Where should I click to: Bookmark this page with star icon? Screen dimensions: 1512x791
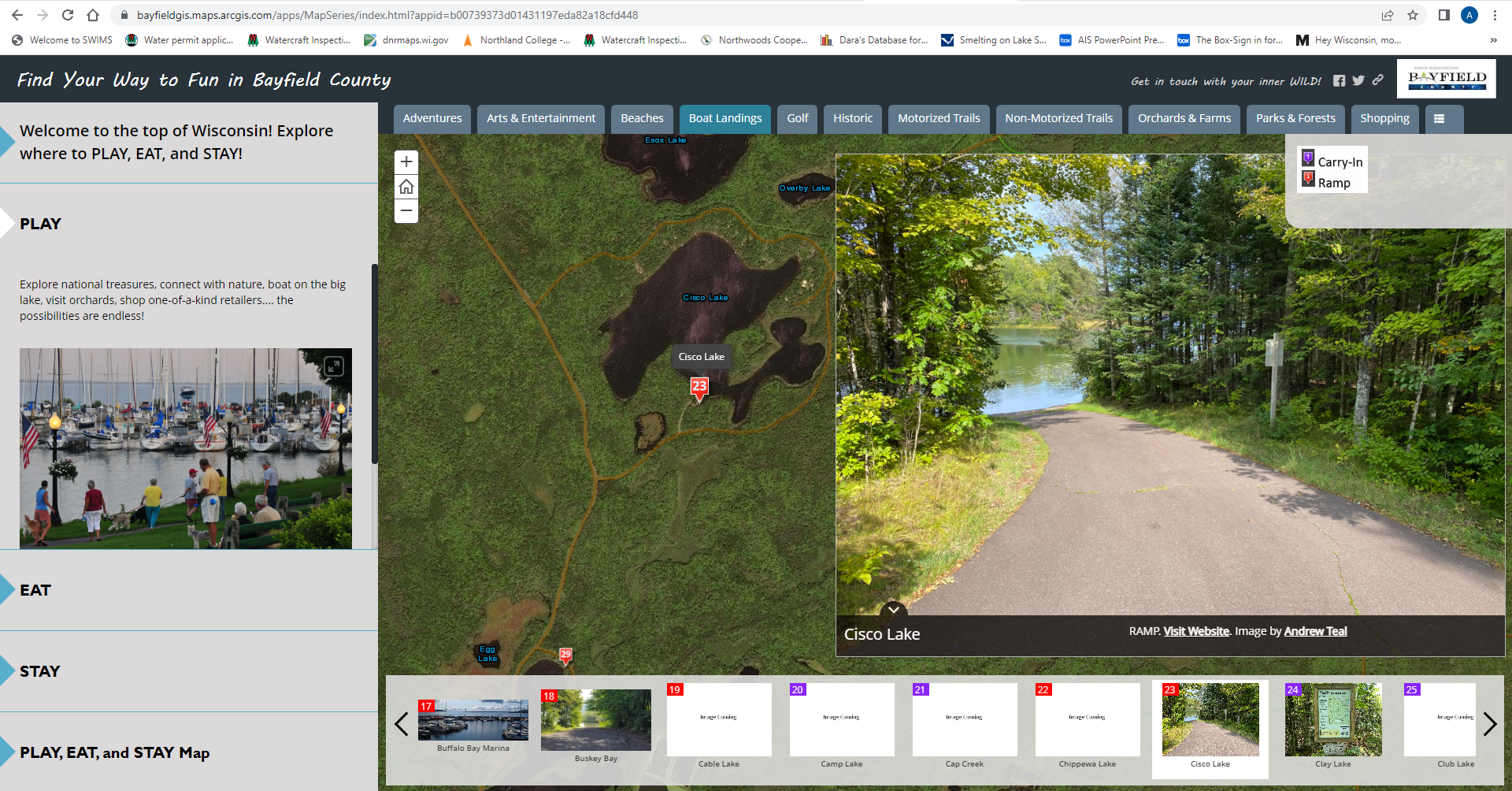(x=1413, y=15)
